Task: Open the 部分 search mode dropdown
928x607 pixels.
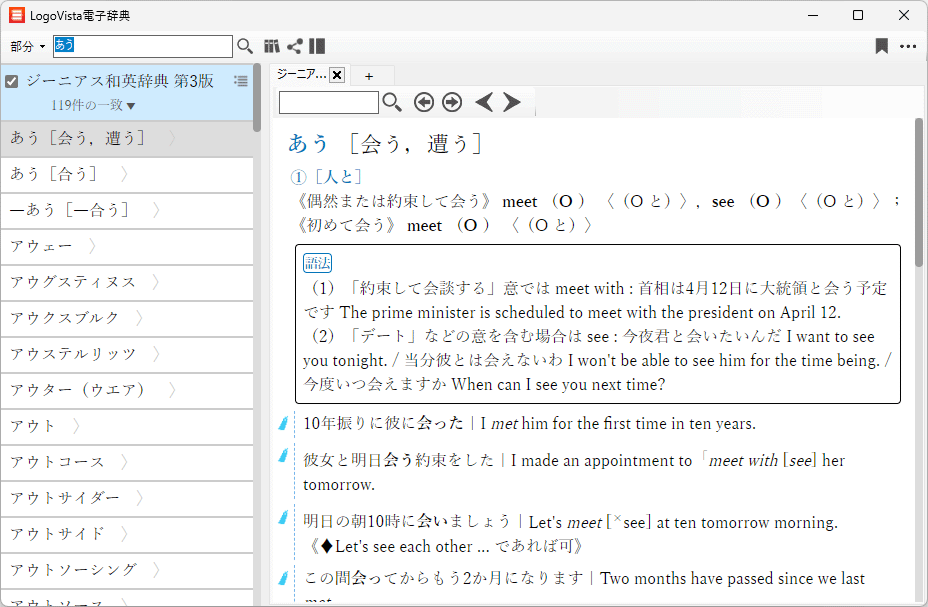Action: coord(28,47)
